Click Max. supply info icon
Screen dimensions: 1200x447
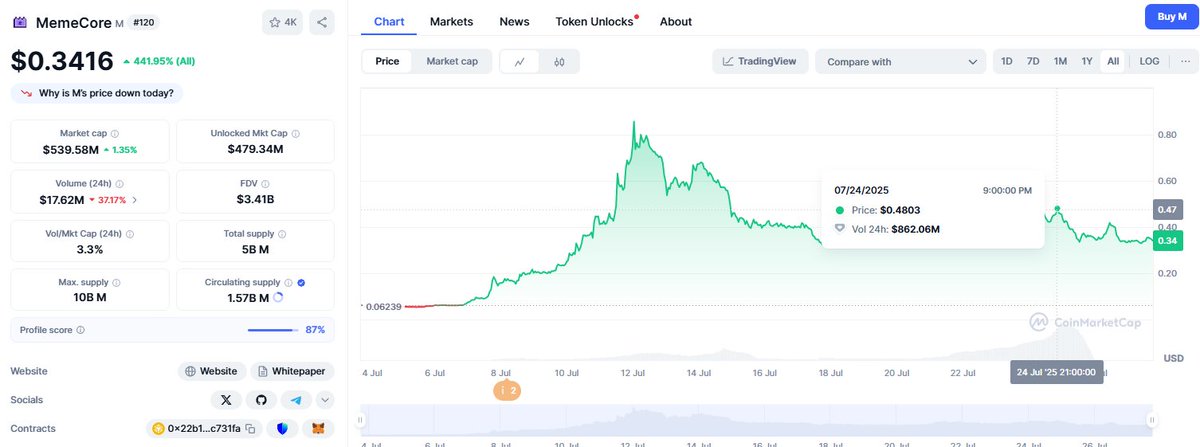115,282
